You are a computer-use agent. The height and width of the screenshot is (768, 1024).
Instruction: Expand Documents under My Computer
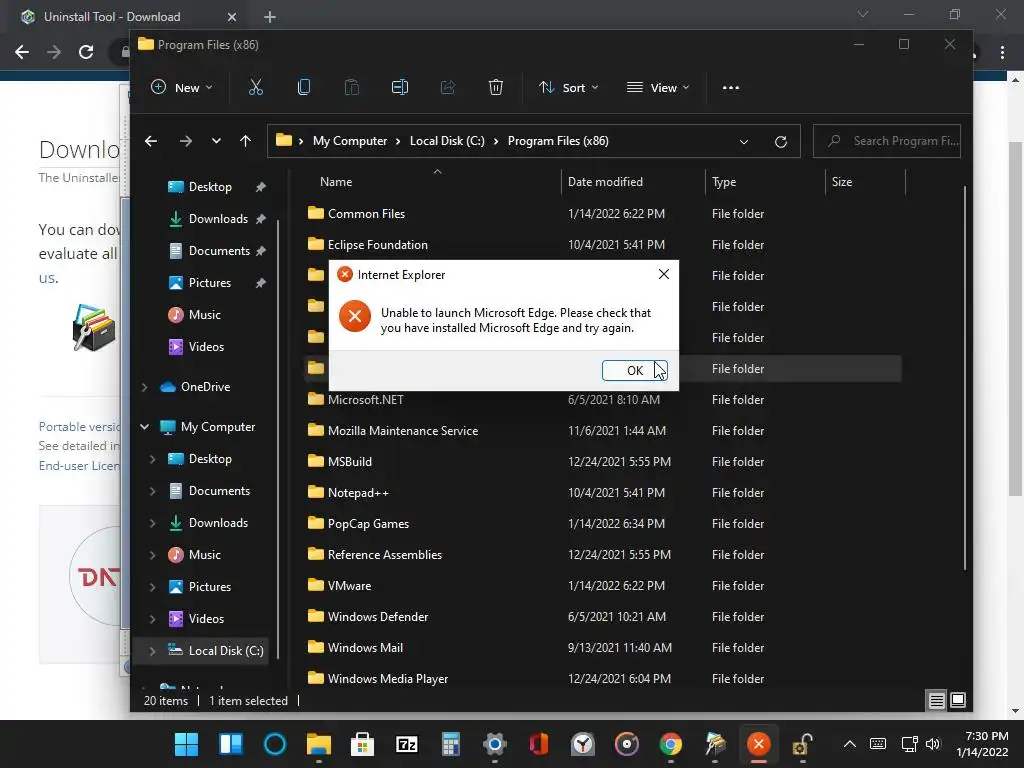click(152, 491)
